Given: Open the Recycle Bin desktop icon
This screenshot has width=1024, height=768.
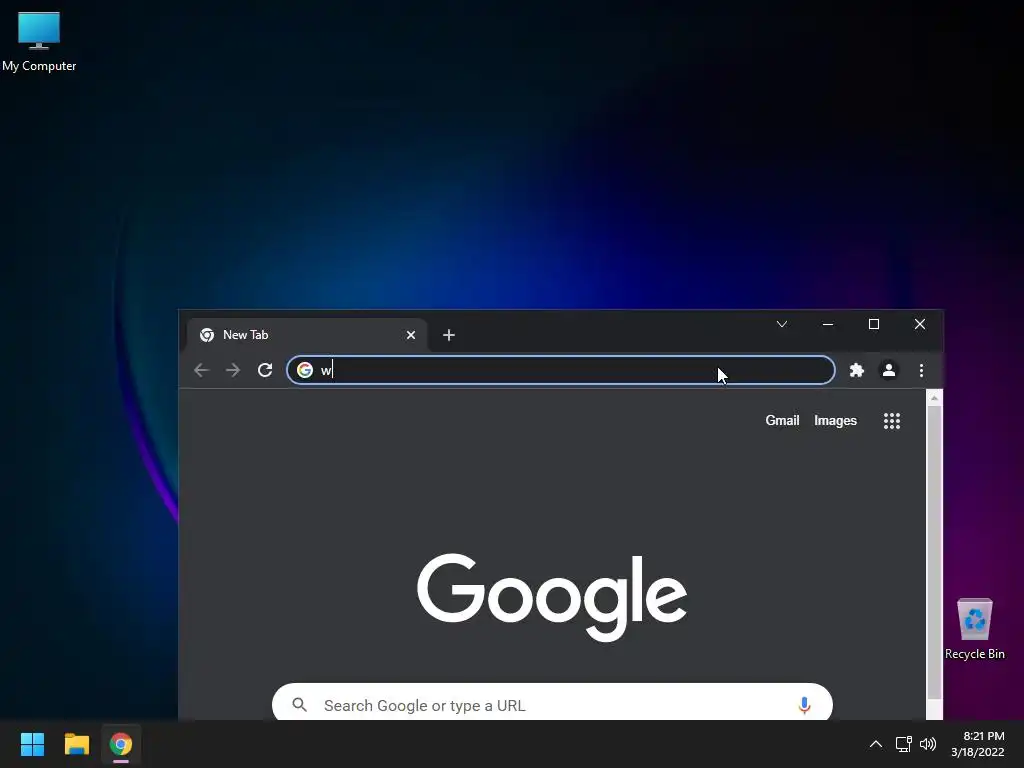Looking at the screenshot, I should pyautogui.click(x=974, y=629).
